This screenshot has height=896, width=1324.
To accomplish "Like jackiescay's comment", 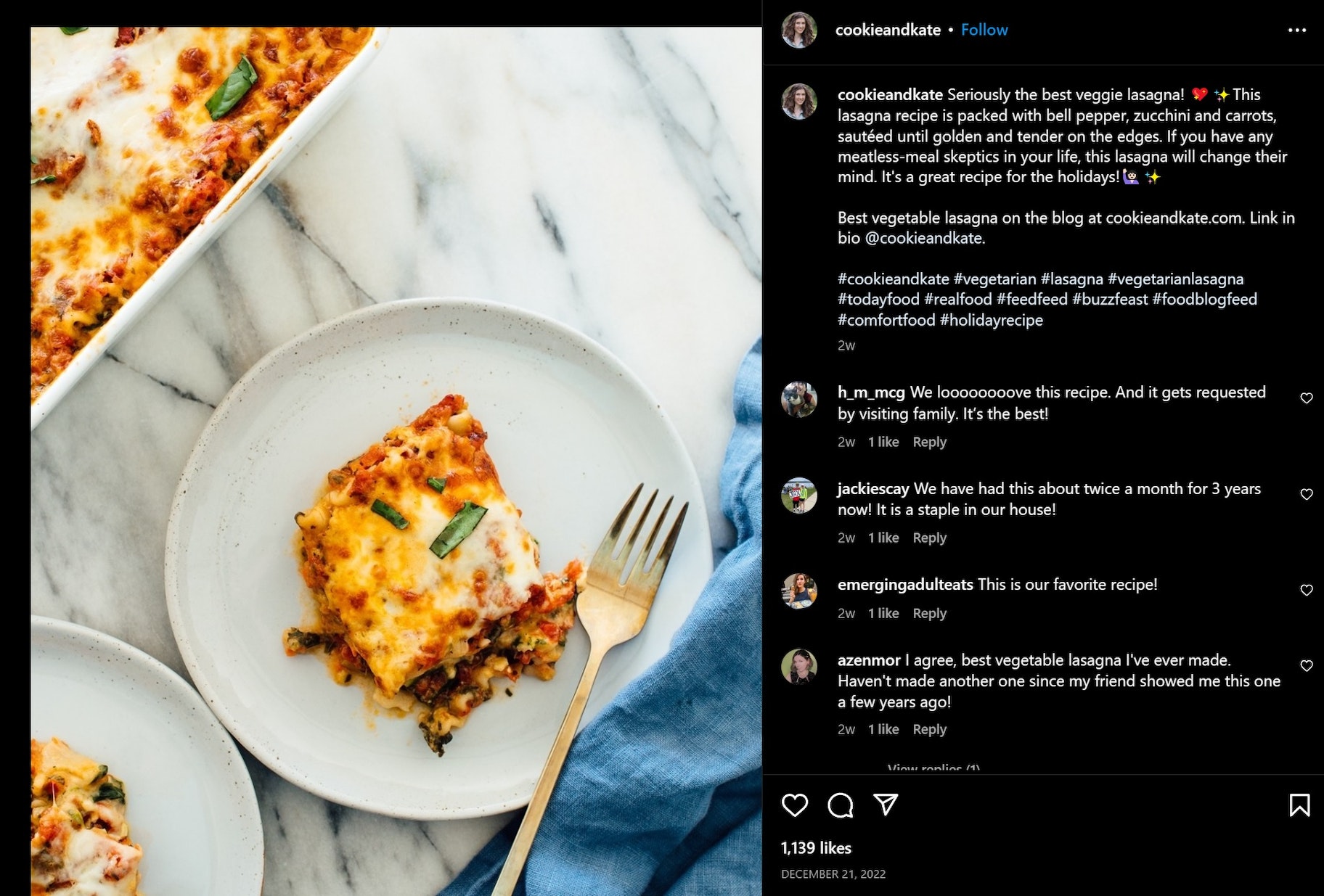I will tap(1306, 494).
